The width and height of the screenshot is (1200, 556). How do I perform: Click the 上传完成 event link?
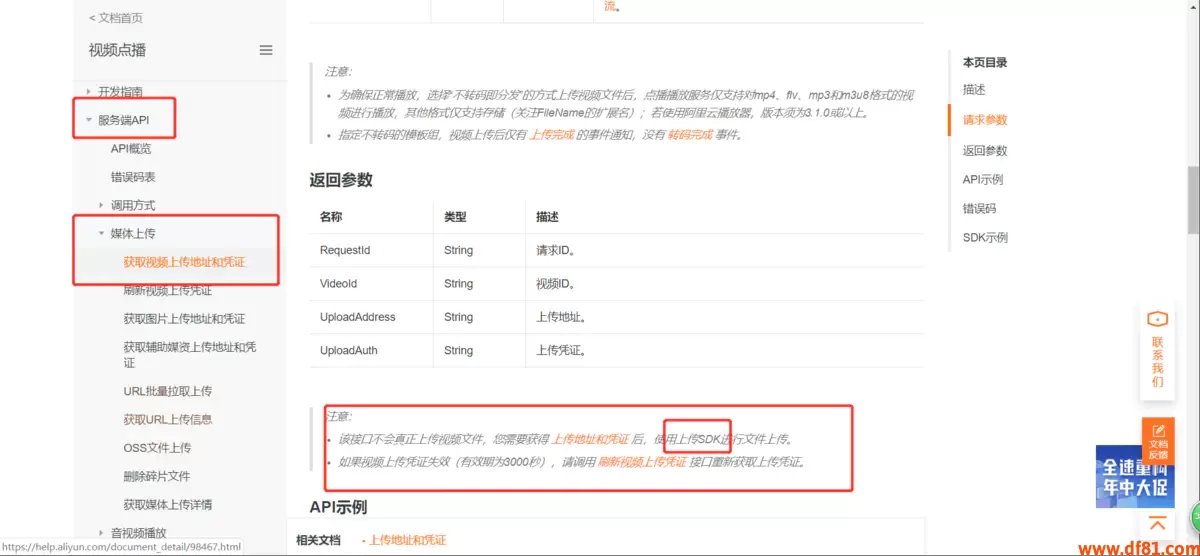tap(552, 134)
